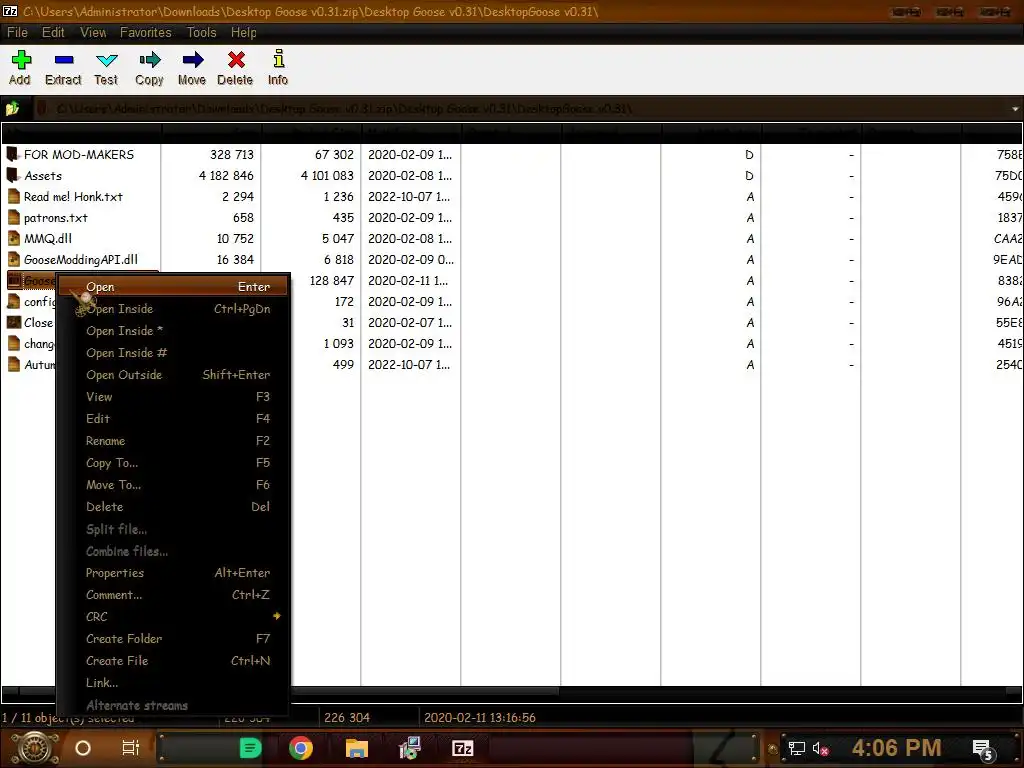1024x768 pixels.
Task: Select Delete in the context menu
Action: [173, 507]
